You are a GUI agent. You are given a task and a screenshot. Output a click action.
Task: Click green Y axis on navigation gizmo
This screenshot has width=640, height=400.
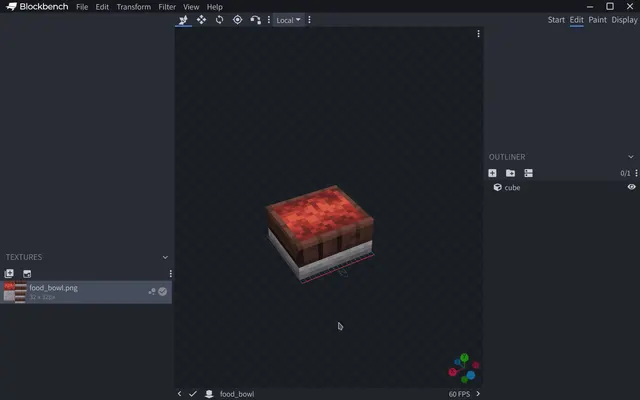[464, 358]
